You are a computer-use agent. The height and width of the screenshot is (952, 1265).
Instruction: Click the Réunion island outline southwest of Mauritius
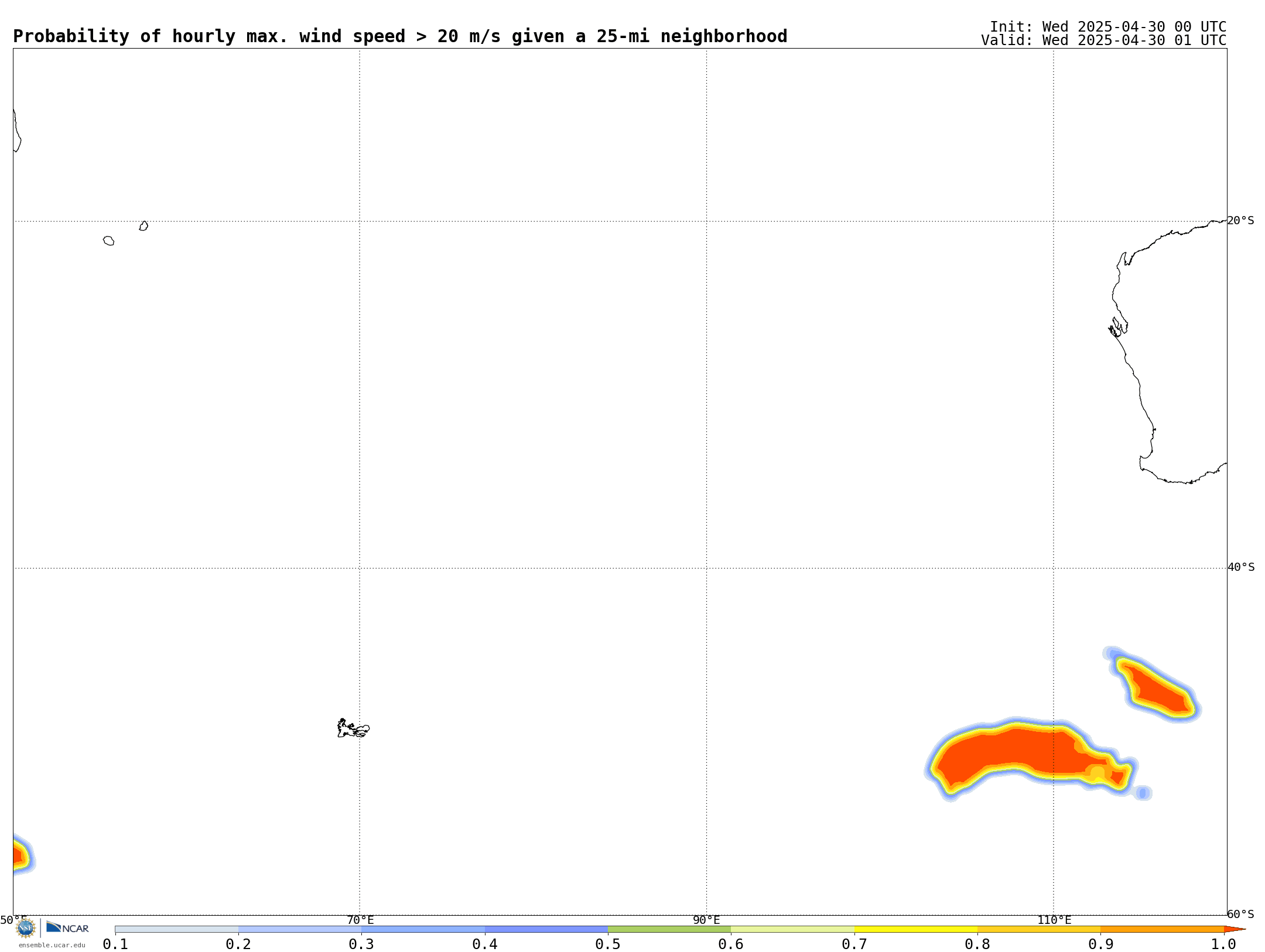tap(108, 241)
